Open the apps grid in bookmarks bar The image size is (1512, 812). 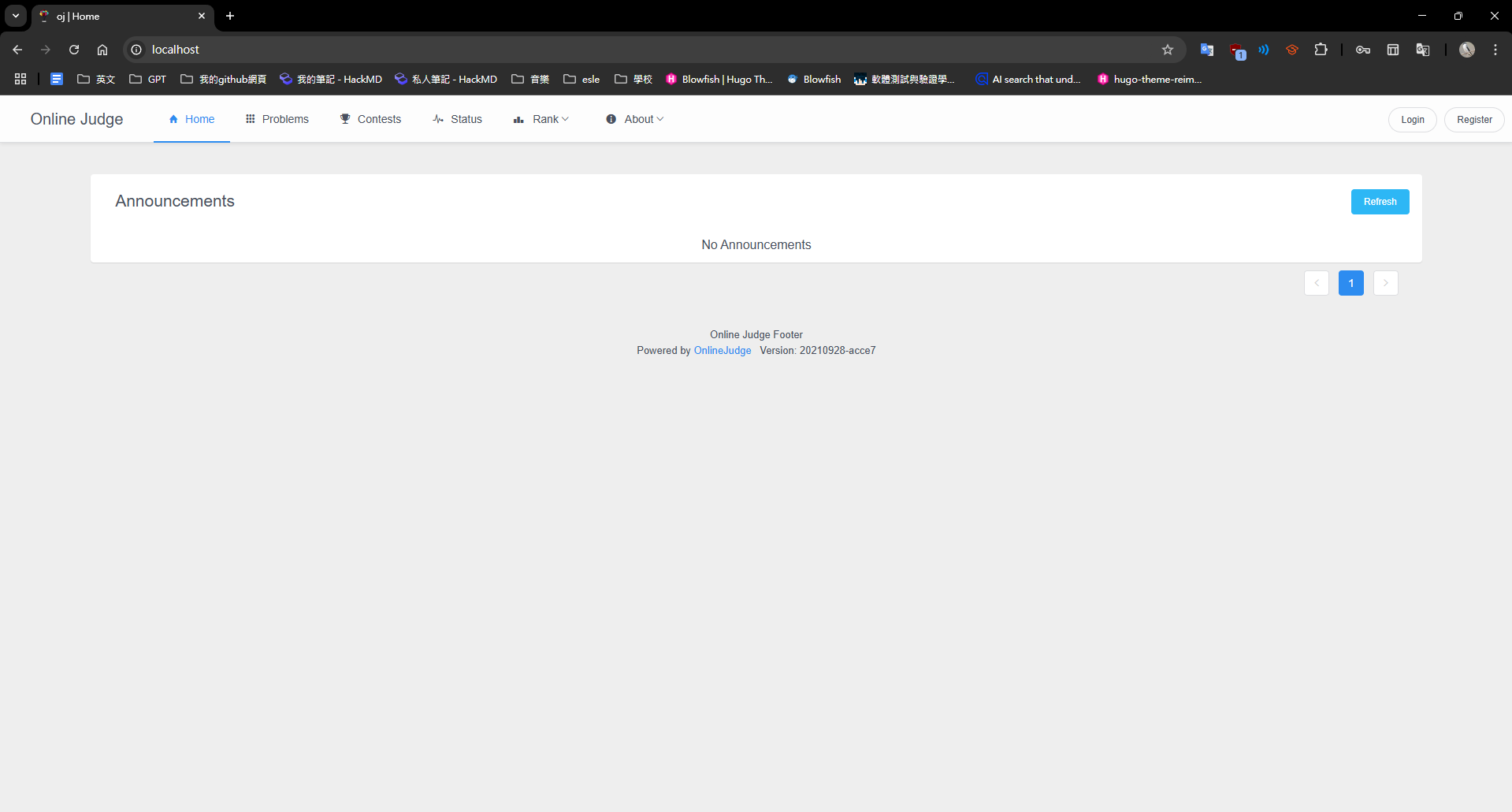tap(20, 79)
